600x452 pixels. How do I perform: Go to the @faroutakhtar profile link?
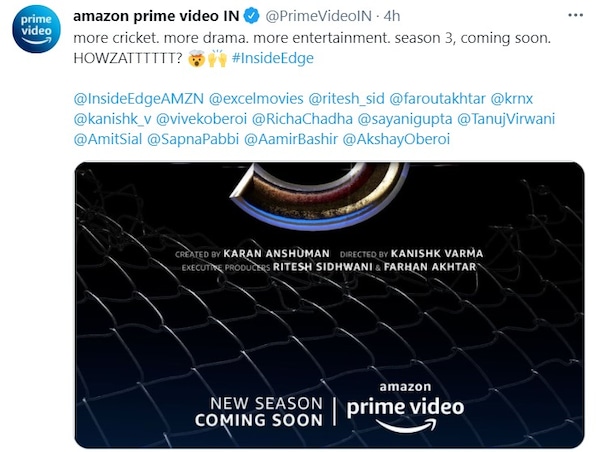[437, 99]
